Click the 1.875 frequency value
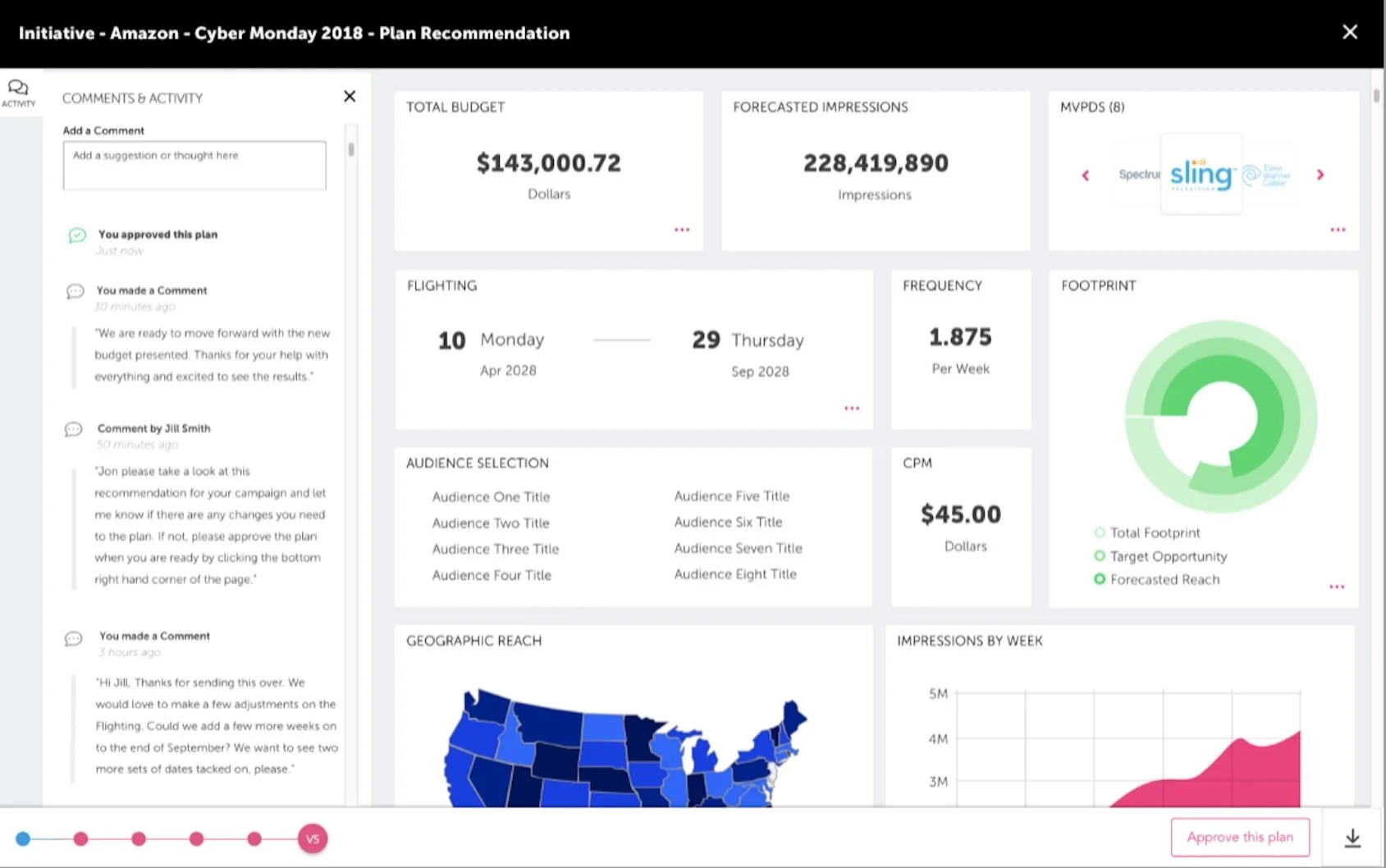Image resolution: width=1386 pixels, height=868 pixels. [960, 336]
